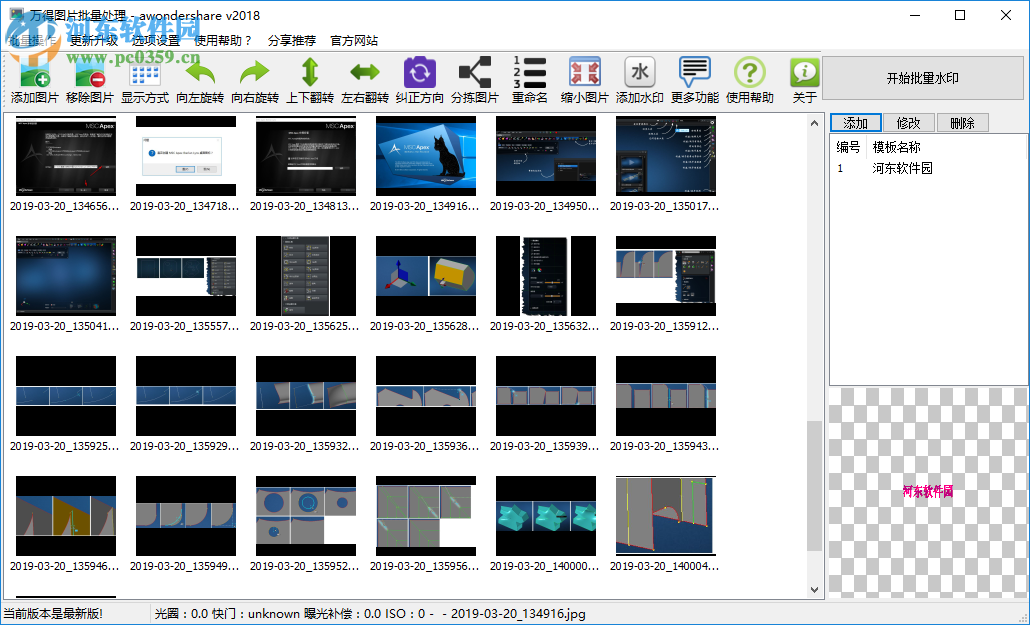This screenshot has height=625, width=1030.
Task: Flip horizontally using 左右翻转 icon
Action: coord(364,74)
